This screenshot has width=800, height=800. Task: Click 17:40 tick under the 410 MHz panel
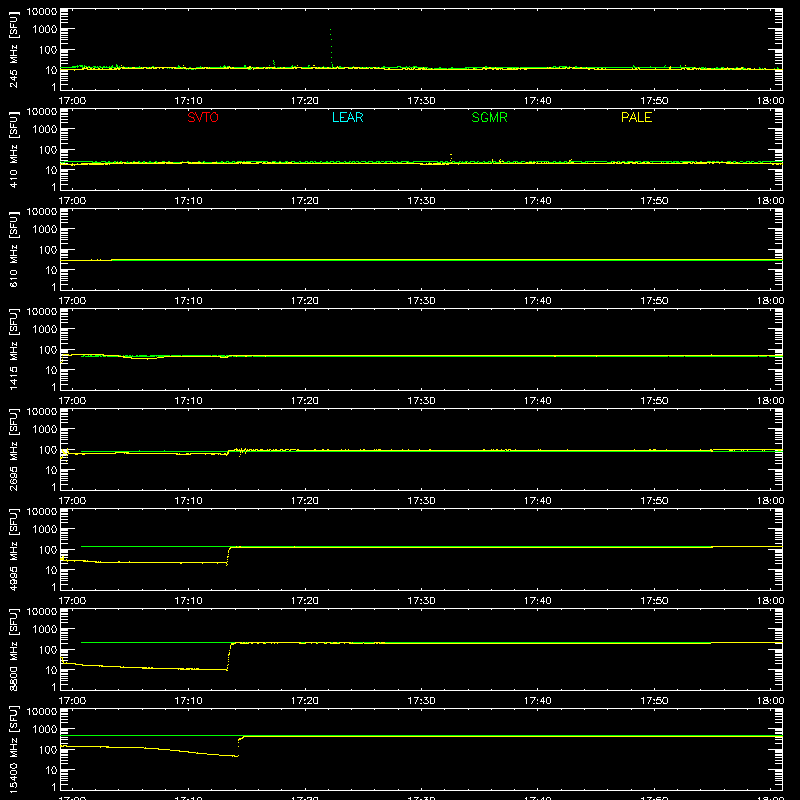(538, 201)
